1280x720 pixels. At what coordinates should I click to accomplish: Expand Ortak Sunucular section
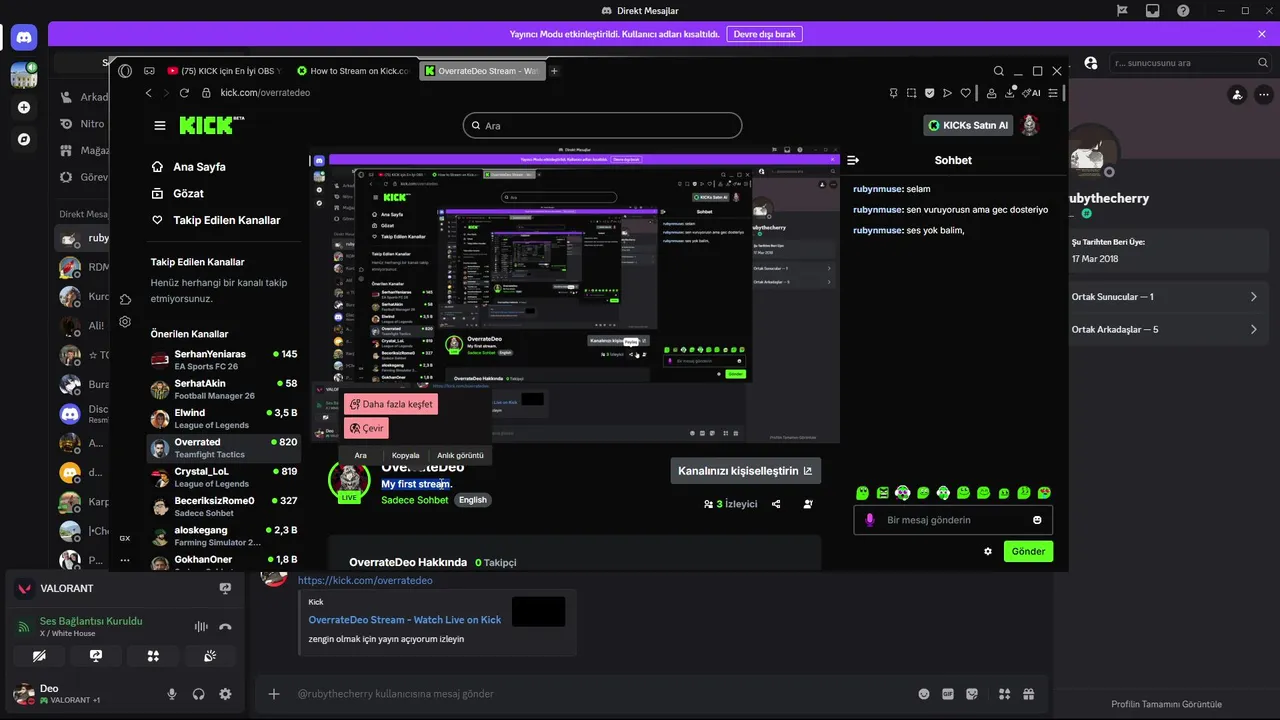(x=1164, y=297)
